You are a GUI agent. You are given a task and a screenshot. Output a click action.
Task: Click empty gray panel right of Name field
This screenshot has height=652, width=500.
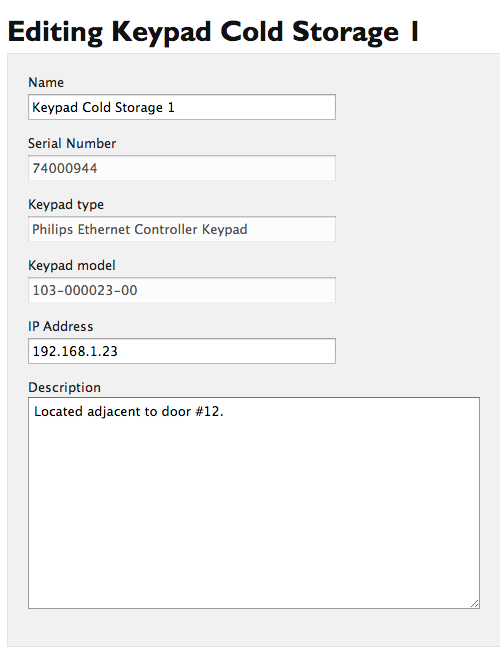(x=416, y=107)
